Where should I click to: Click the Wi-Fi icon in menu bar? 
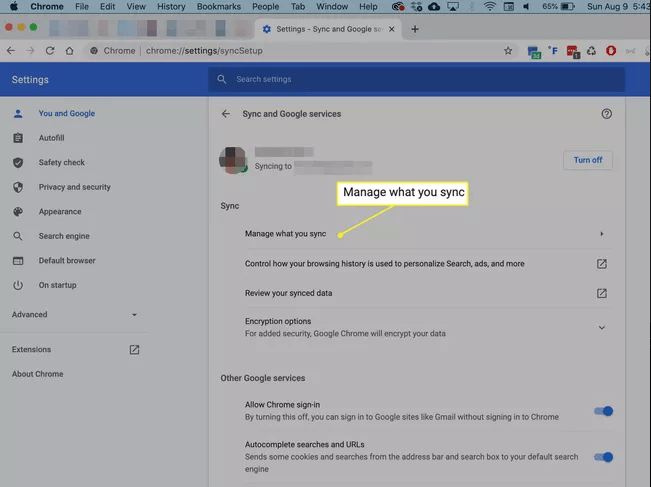pyautogui.click(x=489, y=6)
